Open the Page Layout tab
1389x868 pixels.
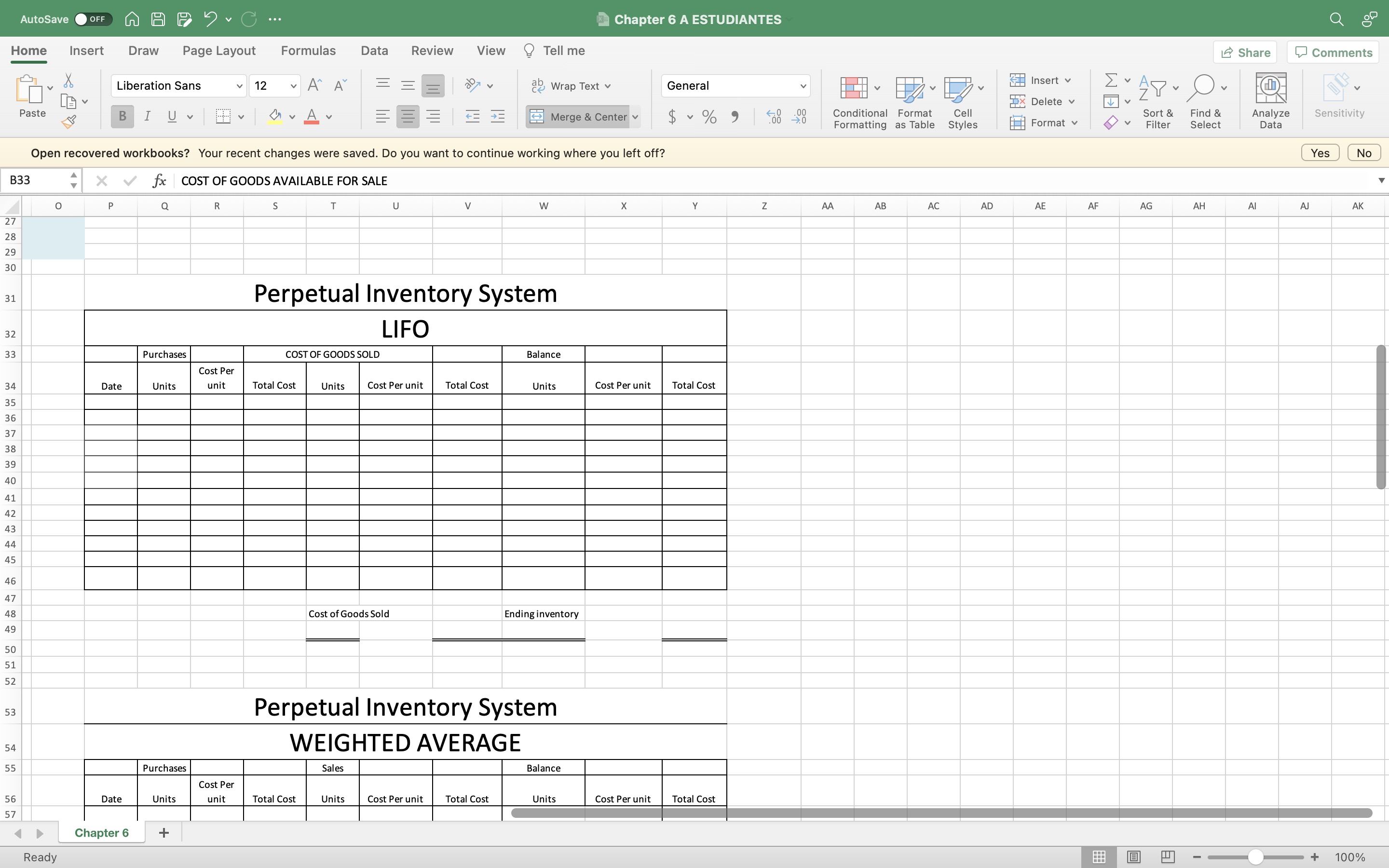(x=218, y=51)
